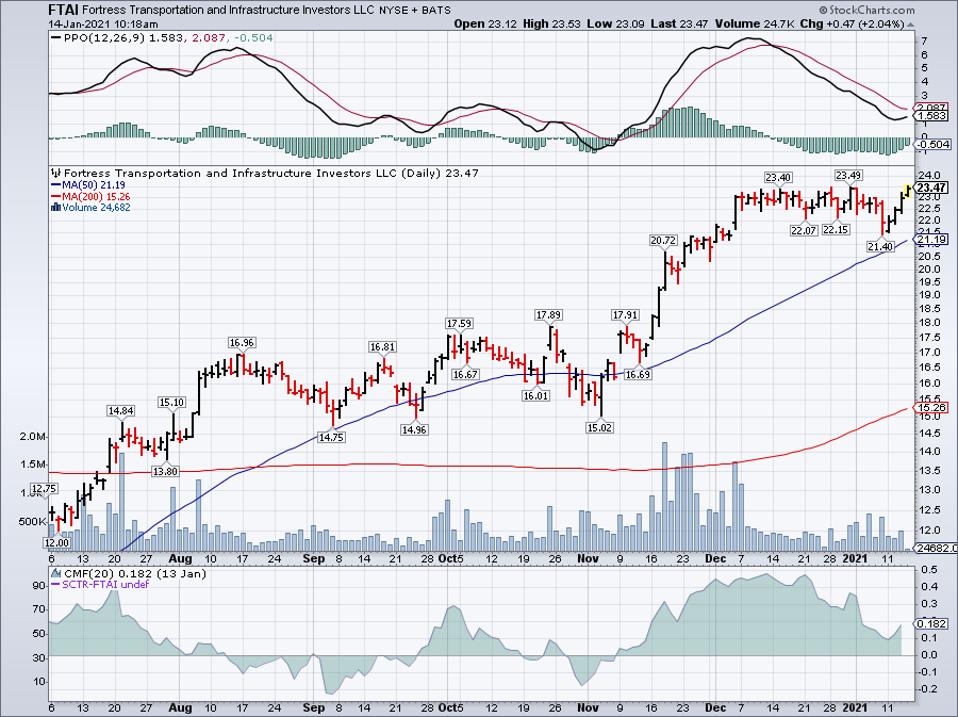Click the High 23.53 value

552,24
